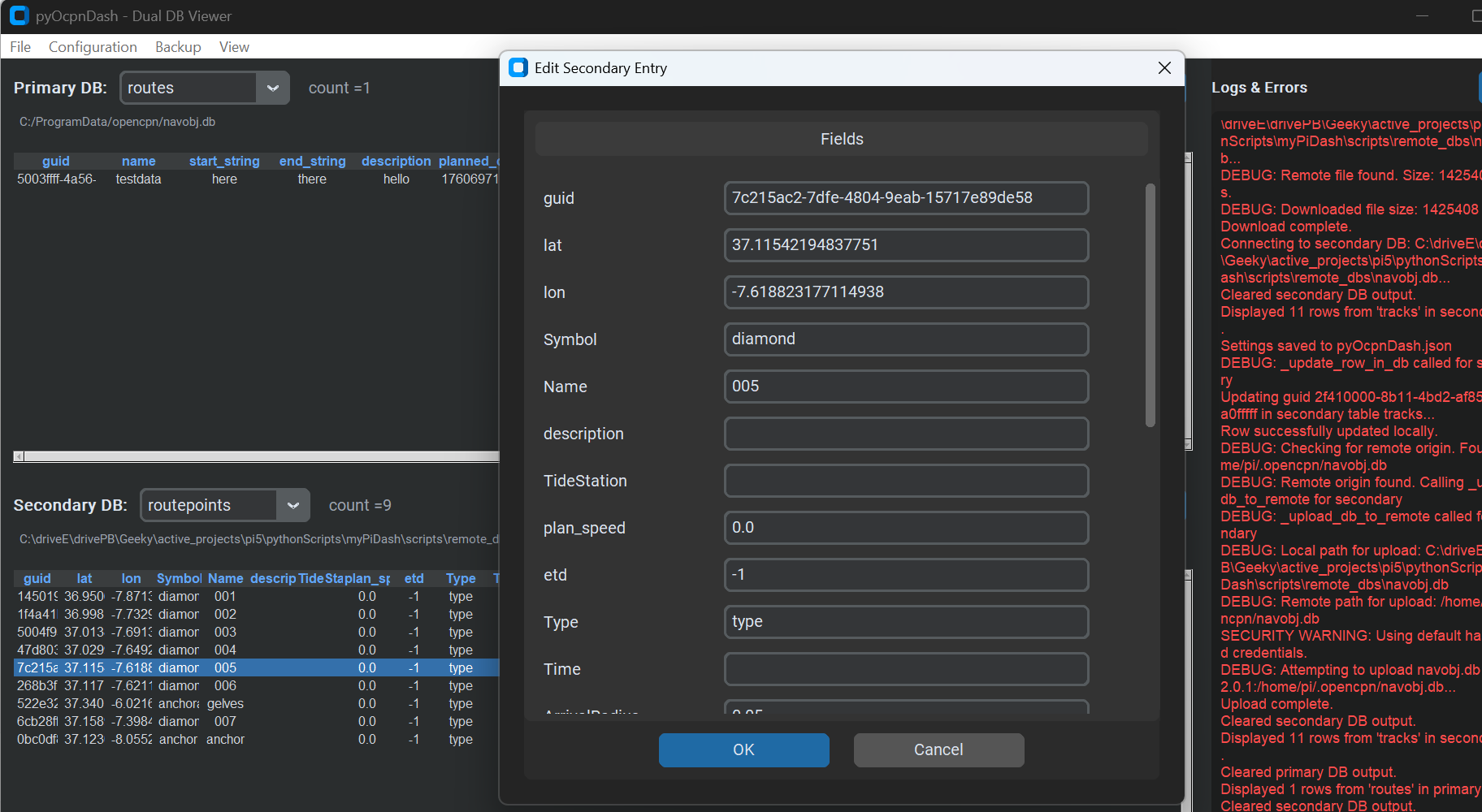The image size is (1482, 812).
Task: Click the end_string column header
Action: (x=313, y=161)
